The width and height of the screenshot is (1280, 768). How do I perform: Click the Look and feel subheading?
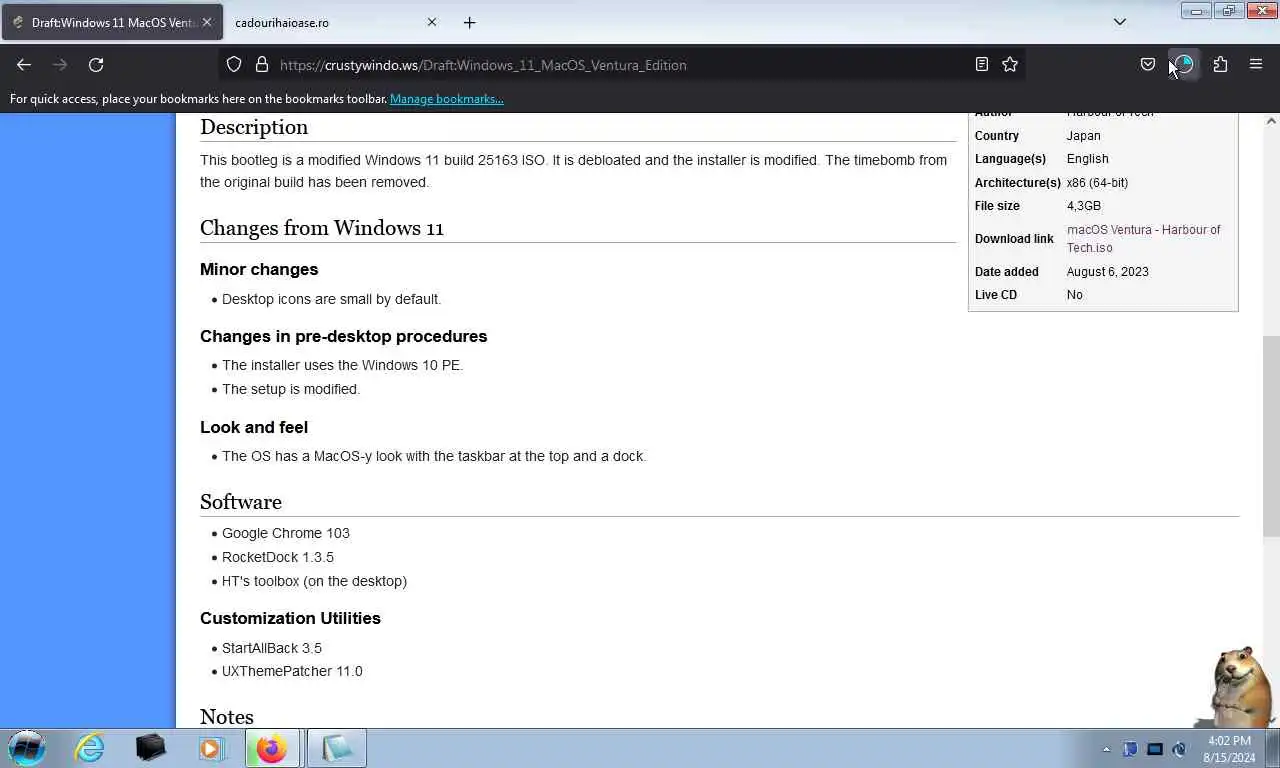click(254, 427)
